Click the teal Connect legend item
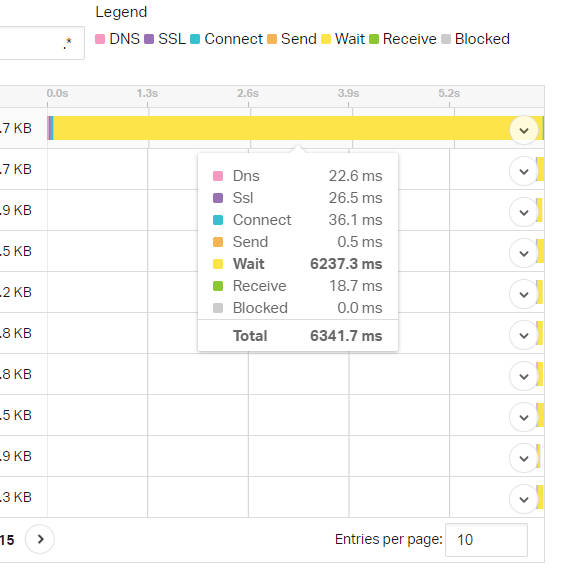Viewport: 573px width, 578px height. click(x=226, y=39)
